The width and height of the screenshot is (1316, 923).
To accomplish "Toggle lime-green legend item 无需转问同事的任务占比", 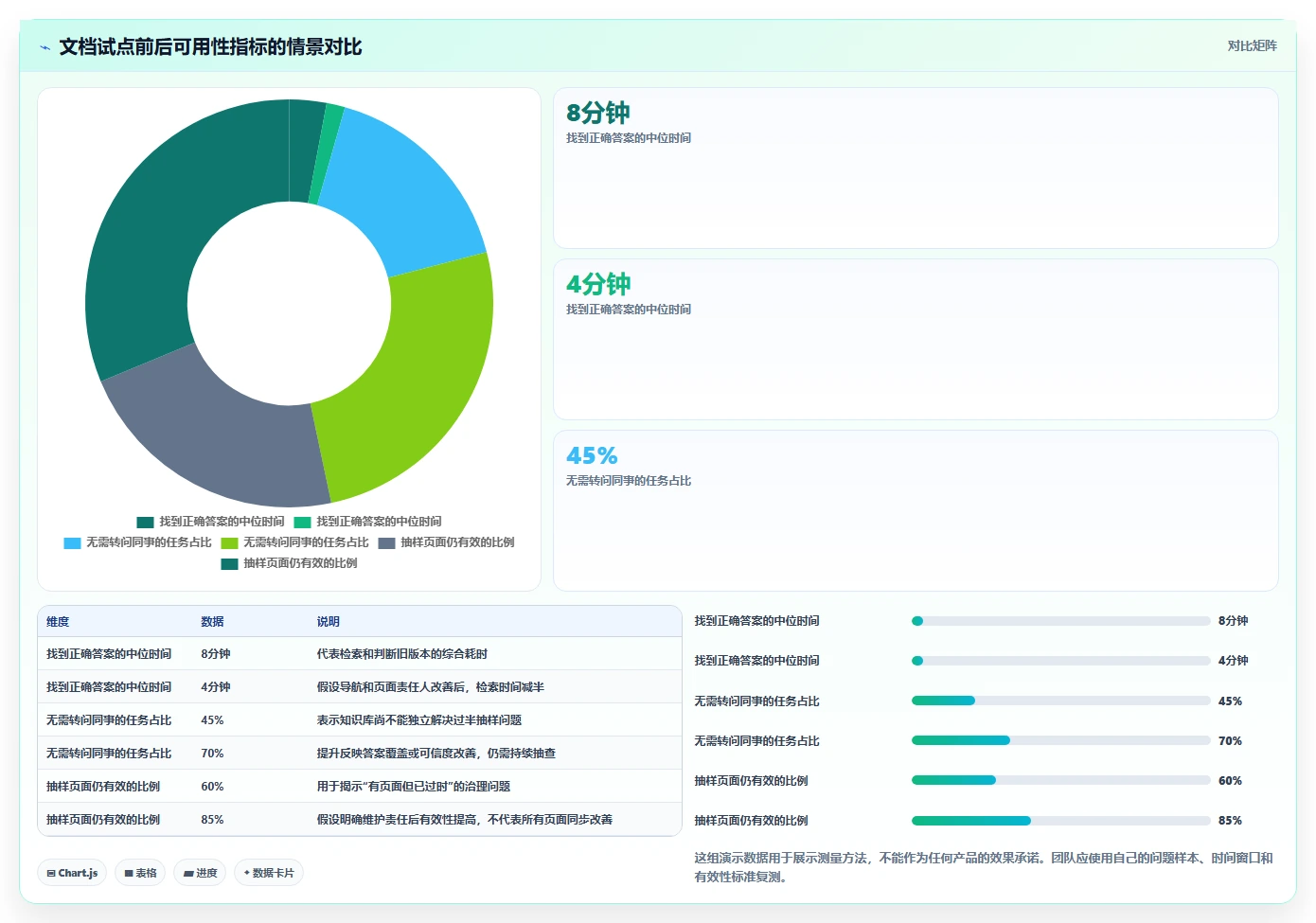I will pyautogui.click(x=294, y=542).
